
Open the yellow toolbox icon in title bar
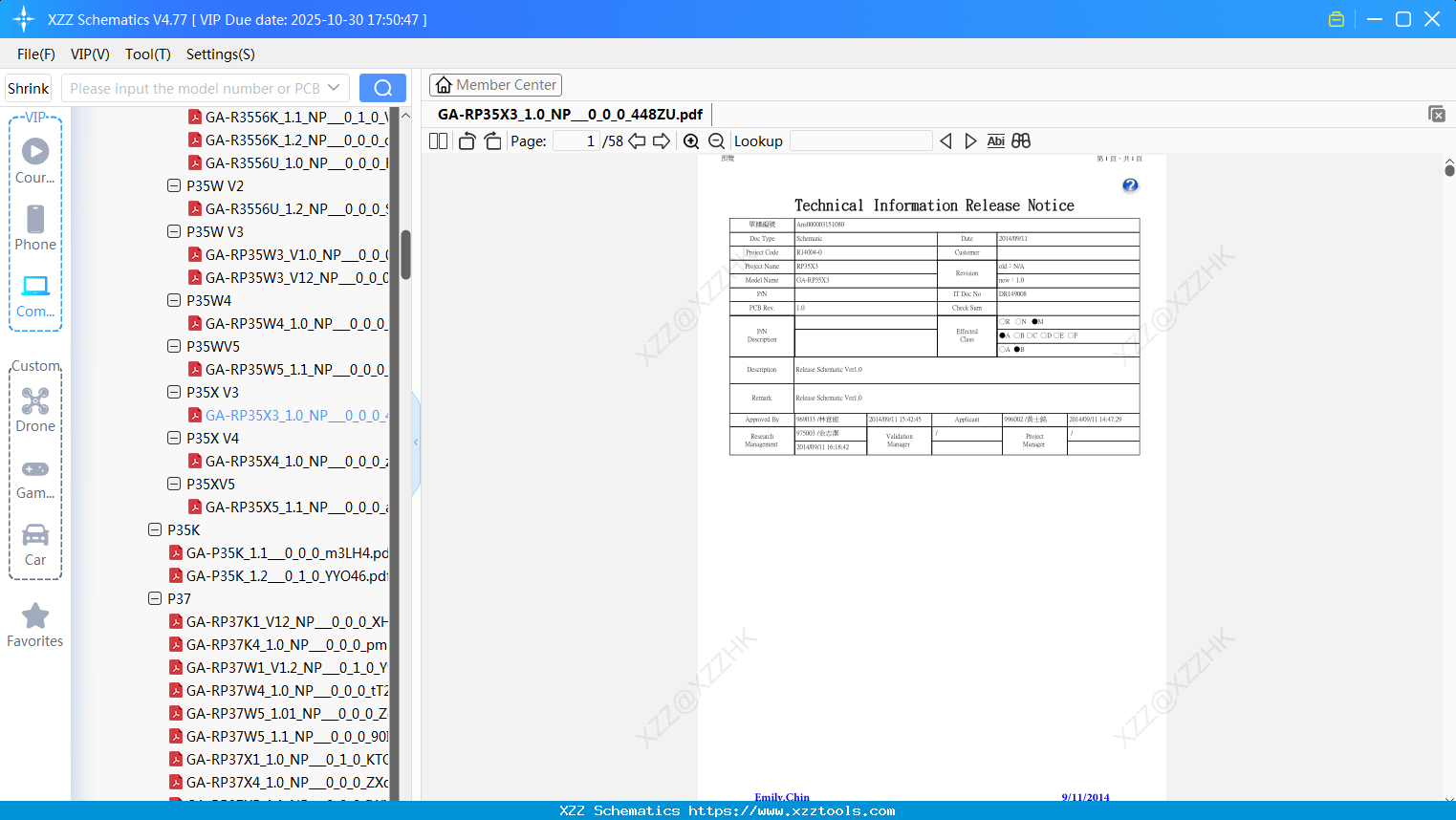(1336, 19)
